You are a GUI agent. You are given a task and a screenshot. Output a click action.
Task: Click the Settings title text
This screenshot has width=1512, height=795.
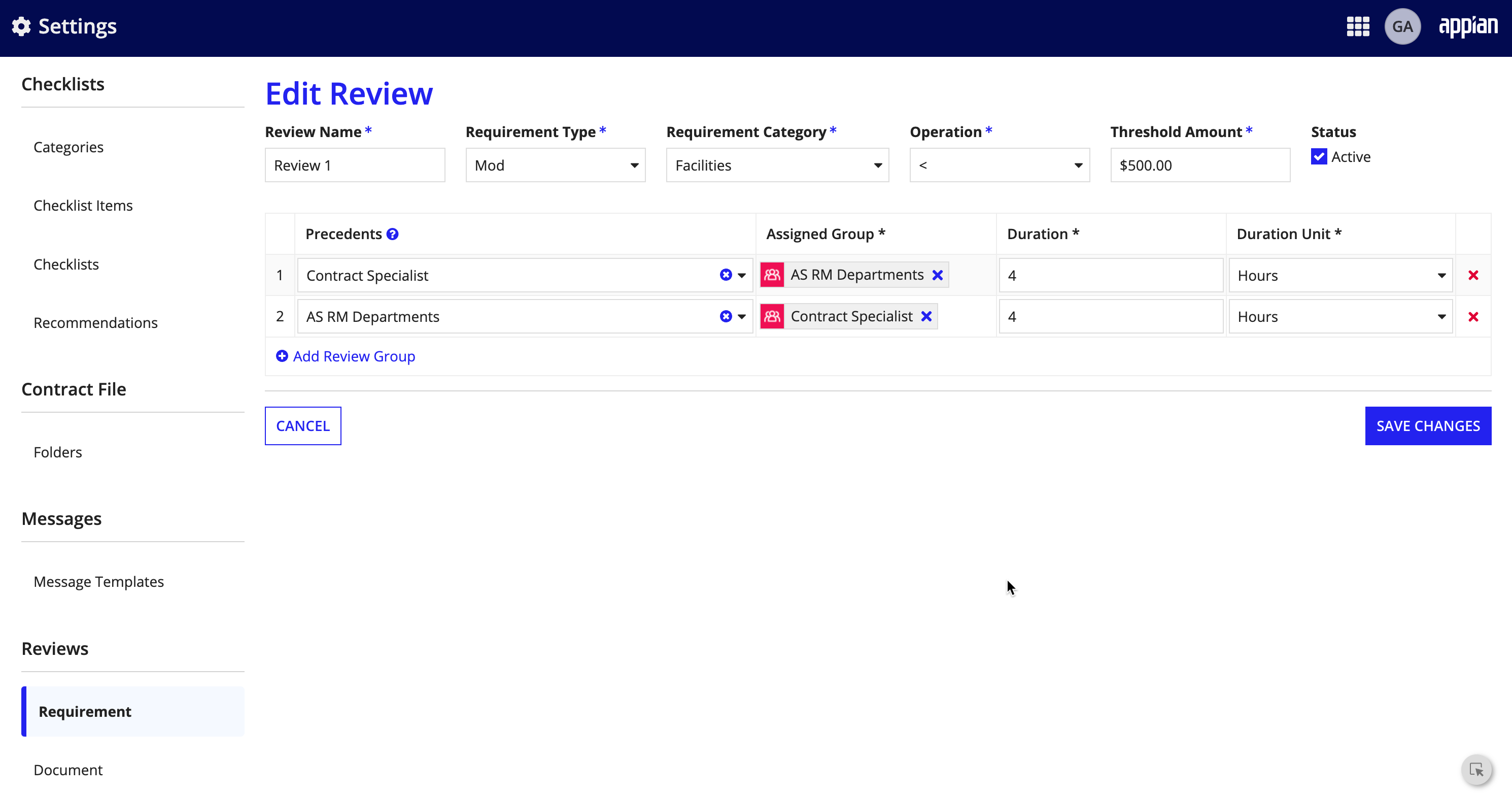tap(78, 26)
